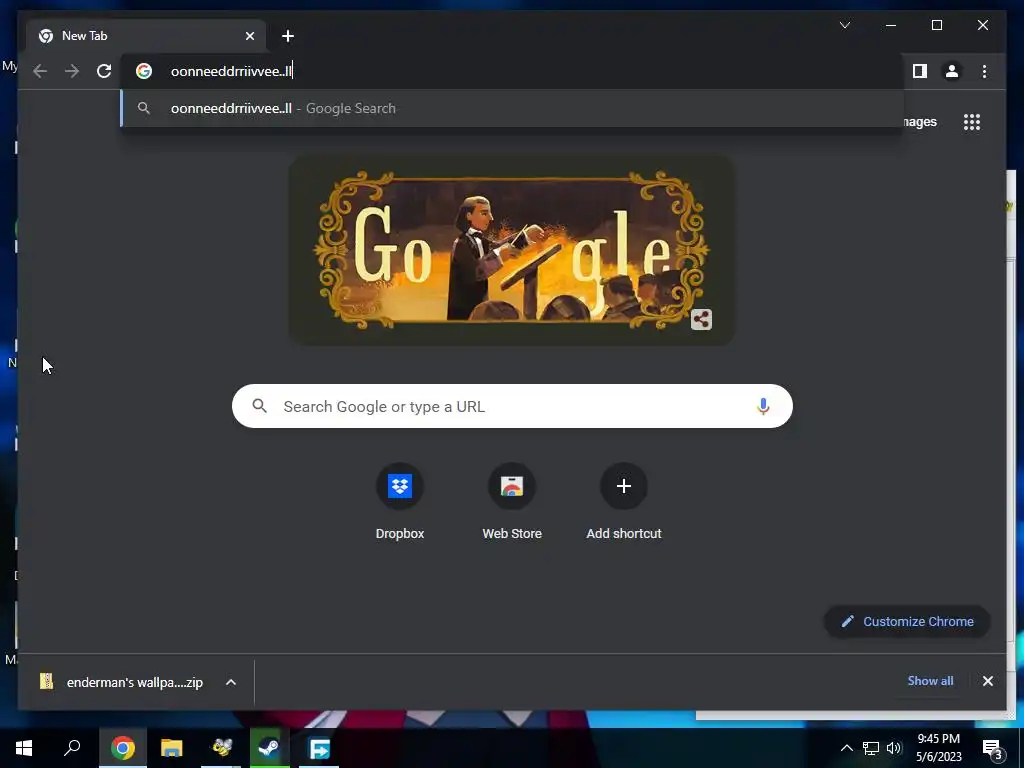The image size is (1024, 768).
Task: Click Show all downloads link
Action: coord(930,681)
